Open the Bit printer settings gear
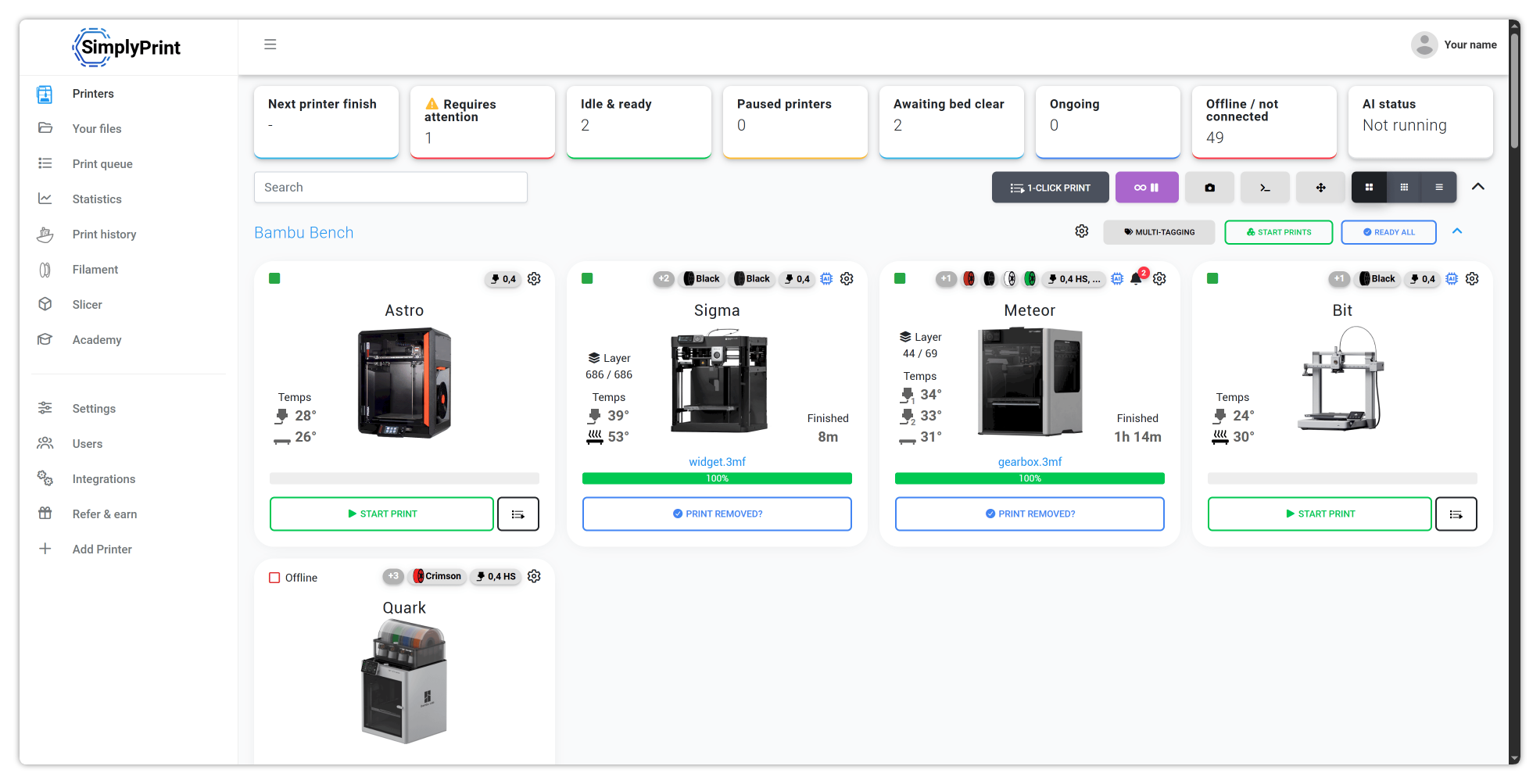1540x784 pixels. (1472, 279)
